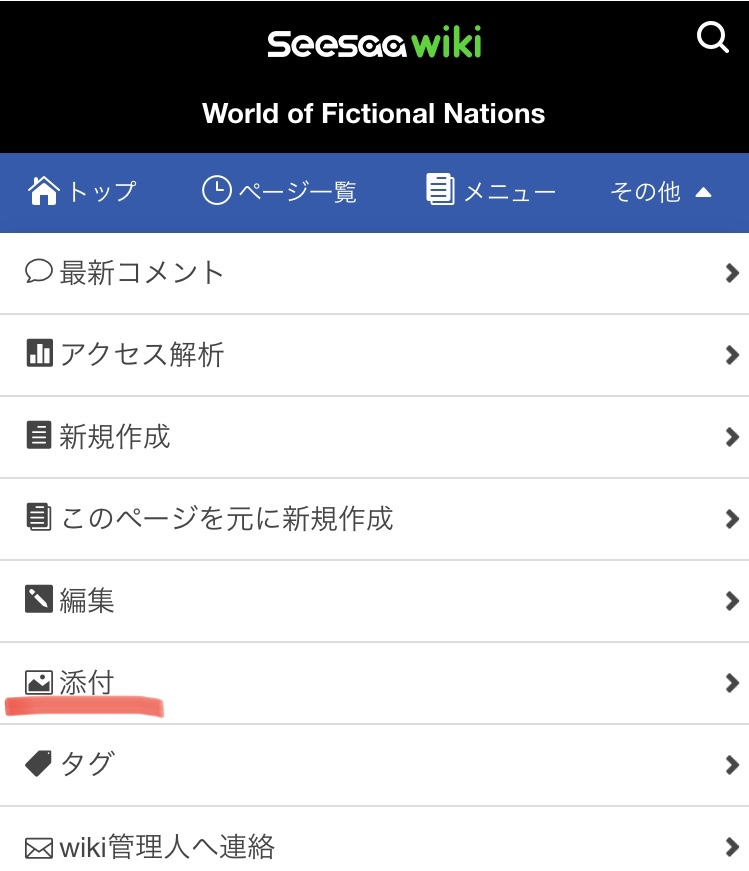This screenshot has width=749, height=871.
Task: Click the tag icon for タグ
Action: (x=38, y=763)
